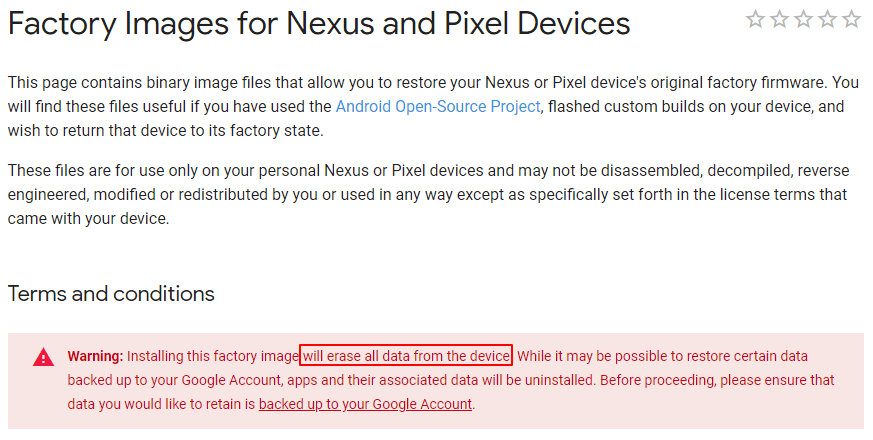Click the second rating star
This screenshot has height=440, width=873.
coord(779,19)
